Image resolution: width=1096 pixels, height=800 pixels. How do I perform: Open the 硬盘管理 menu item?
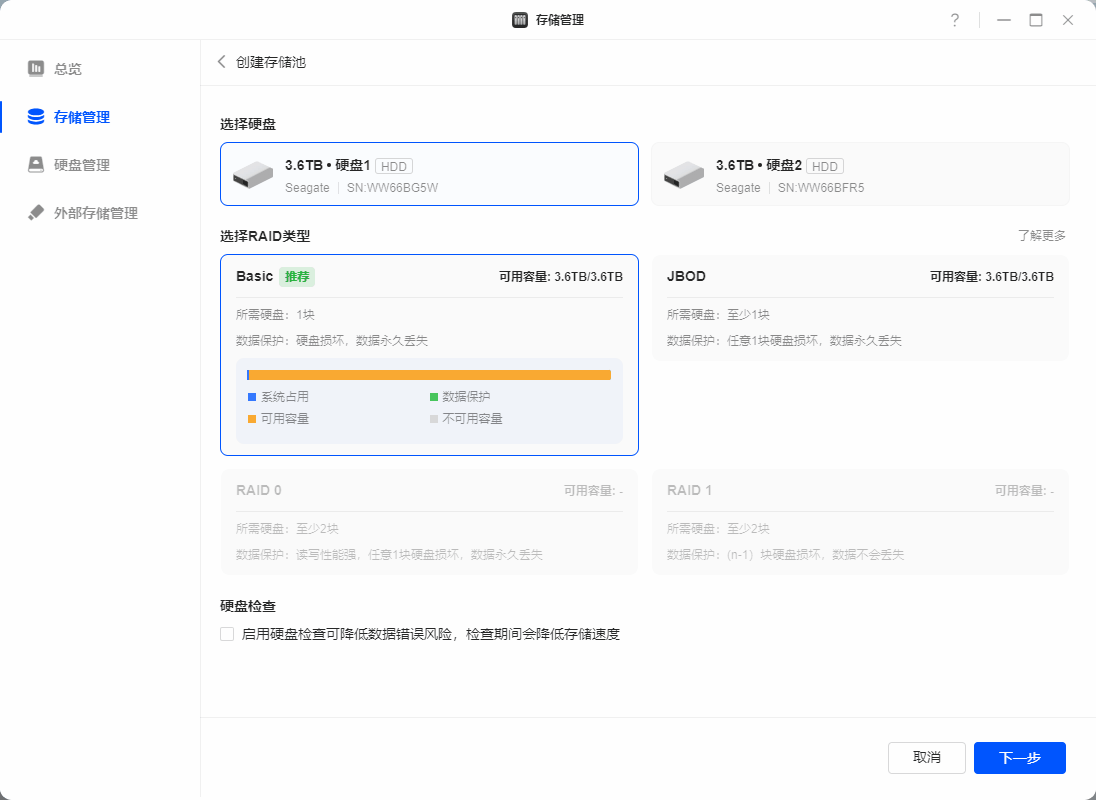(82, 165)
